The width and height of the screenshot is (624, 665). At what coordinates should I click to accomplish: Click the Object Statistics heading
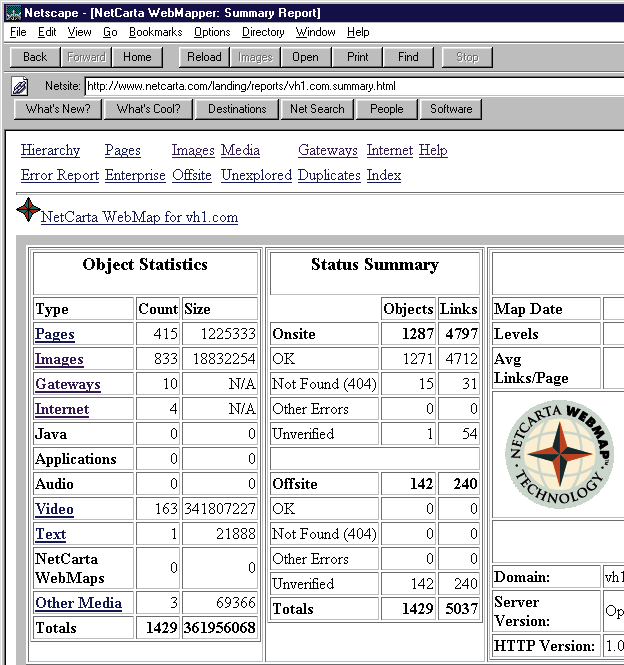pyautogui.click(x=145, y=265)
